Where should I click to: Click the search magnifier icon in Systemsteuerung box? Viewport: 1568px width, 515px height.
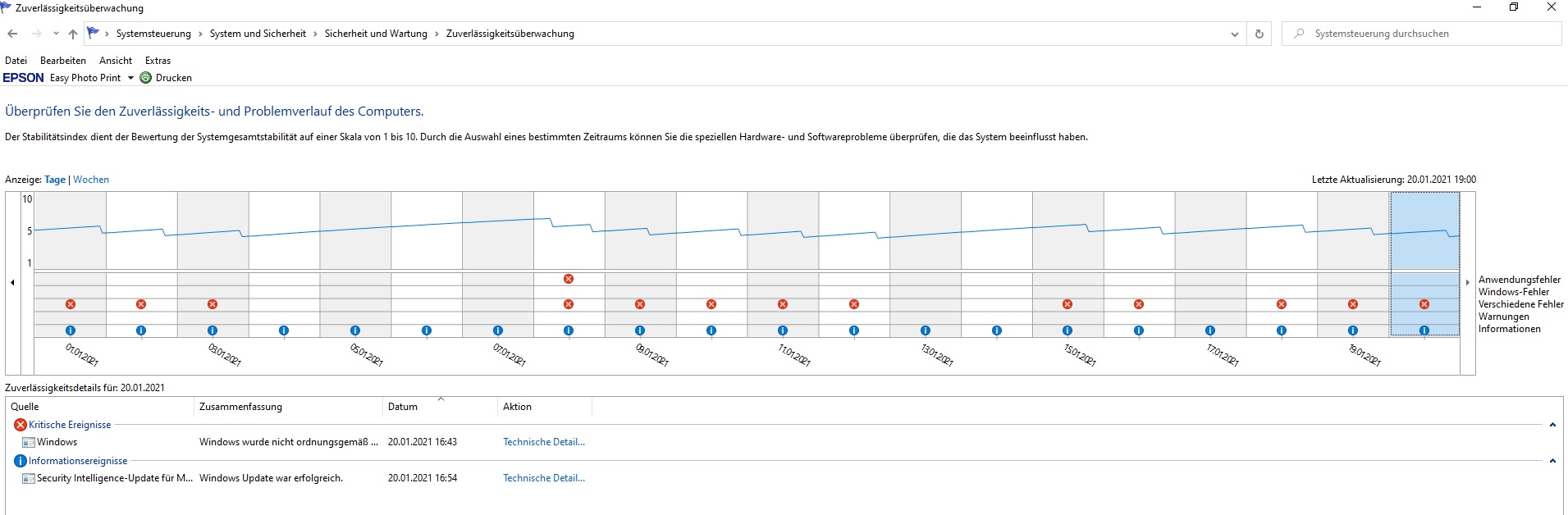click(1299, 34)
